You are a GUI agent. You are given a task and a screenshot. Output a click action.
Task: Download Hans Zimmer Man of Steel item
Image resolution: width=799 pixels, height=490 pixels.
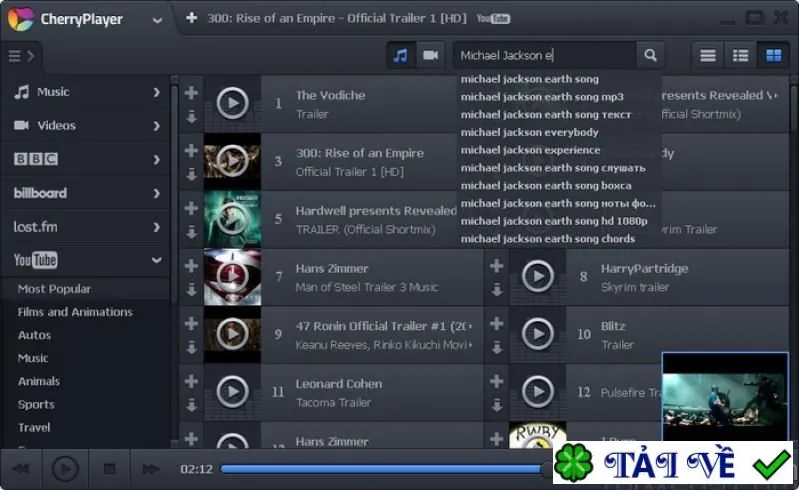click(191, 289)
